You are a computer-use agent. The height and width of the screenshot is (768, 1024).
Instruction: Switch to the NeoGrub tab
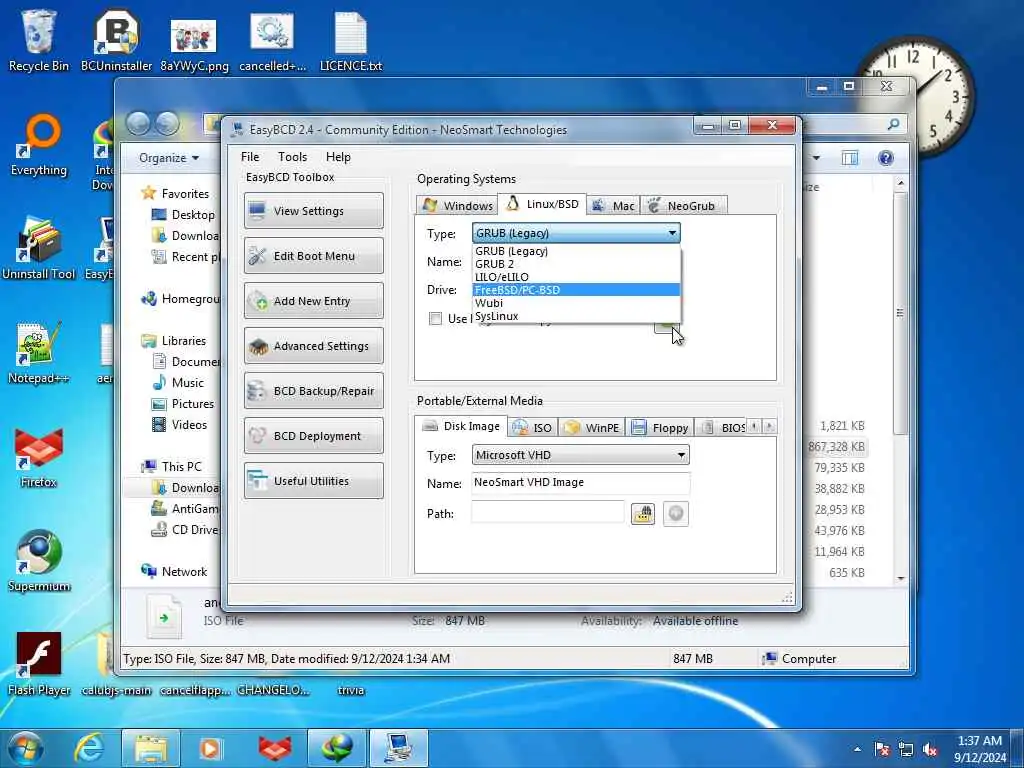click(683, 206)
